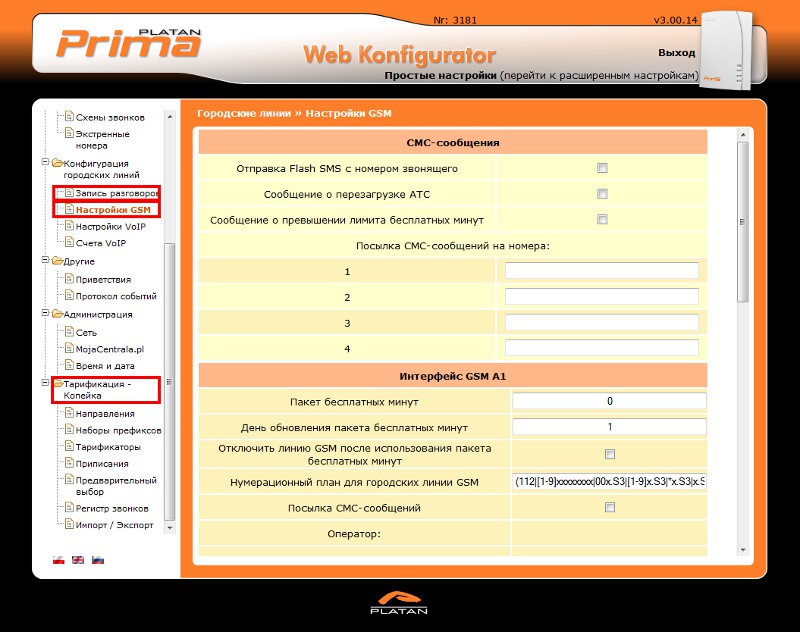800x632 pixels.
Task: Click the sidebar scroll up arrow
Action: pyautogui.click(x=169, y=117)
